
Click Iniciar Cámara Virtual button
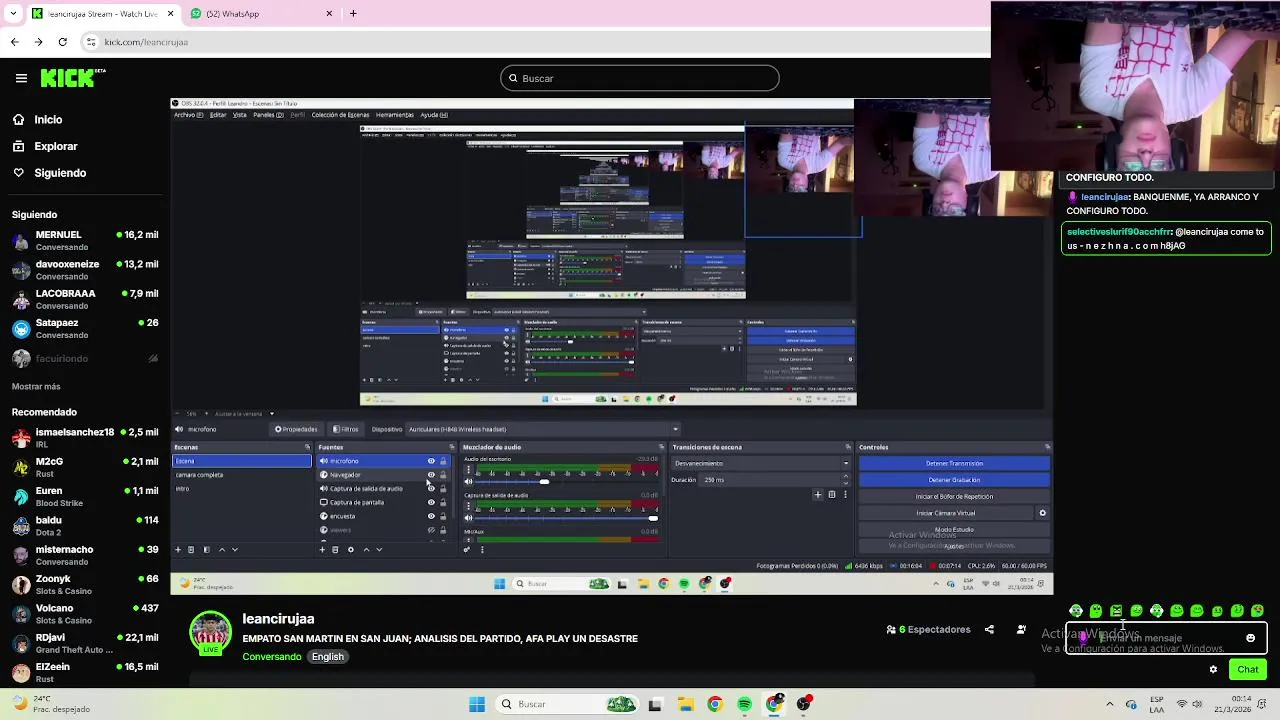point(945,513)
